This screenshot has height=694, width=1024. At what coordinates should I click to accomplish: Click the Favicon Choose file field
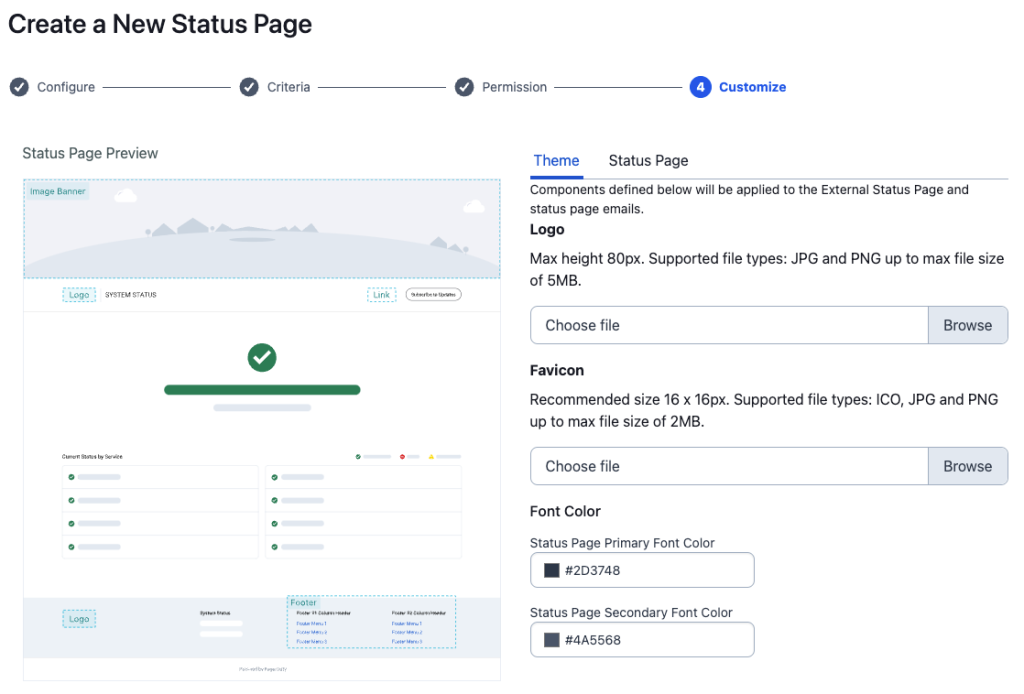(x=729, y=466)
